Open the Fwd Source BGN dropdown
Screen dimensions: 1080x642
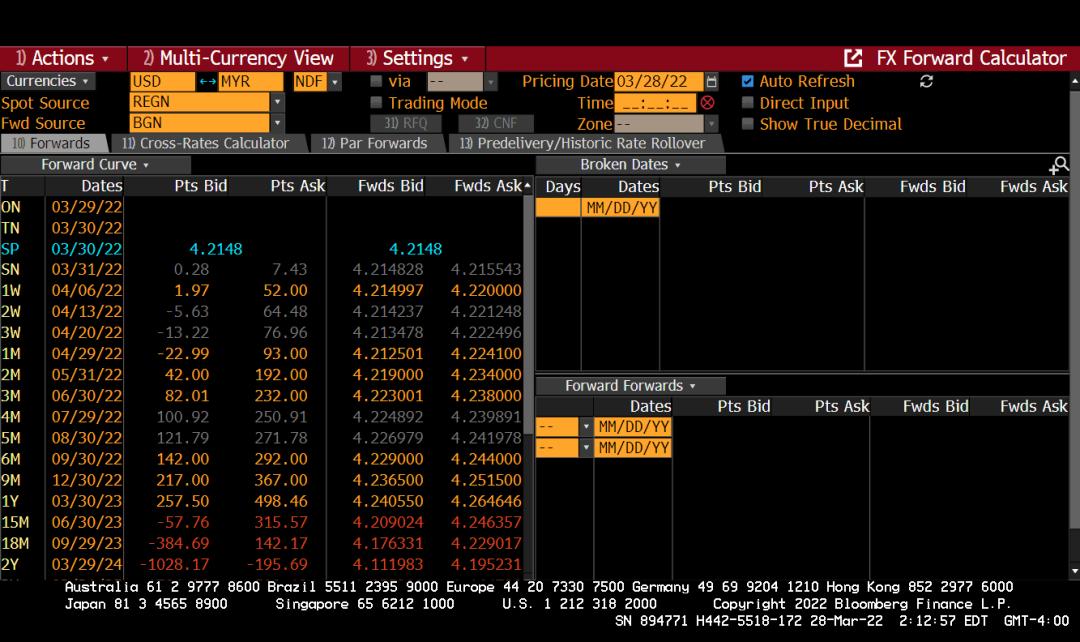[277, 124]
